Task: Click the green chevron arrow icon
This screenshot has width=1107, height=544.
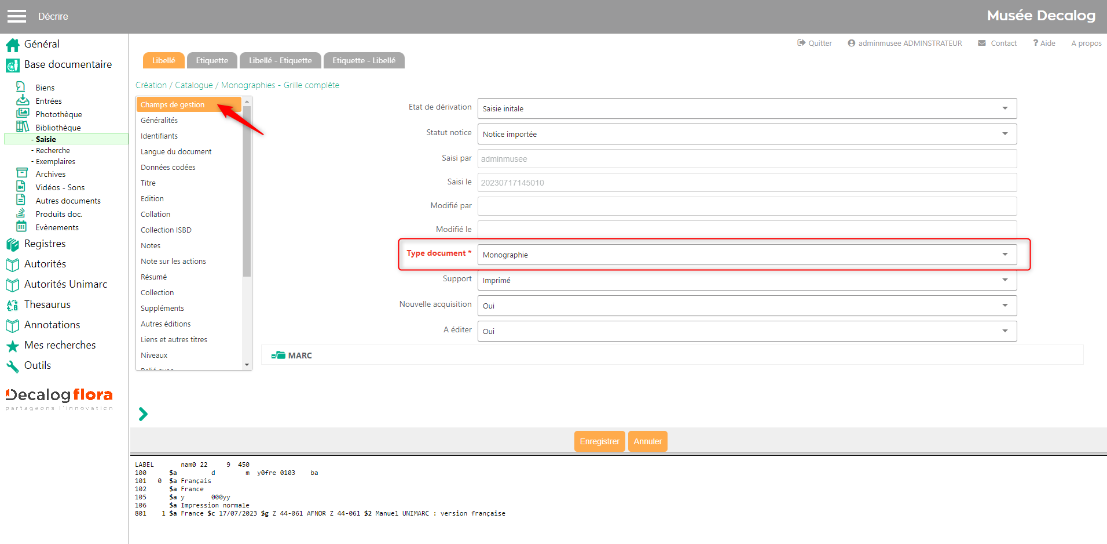Action: tap(143, 413)
